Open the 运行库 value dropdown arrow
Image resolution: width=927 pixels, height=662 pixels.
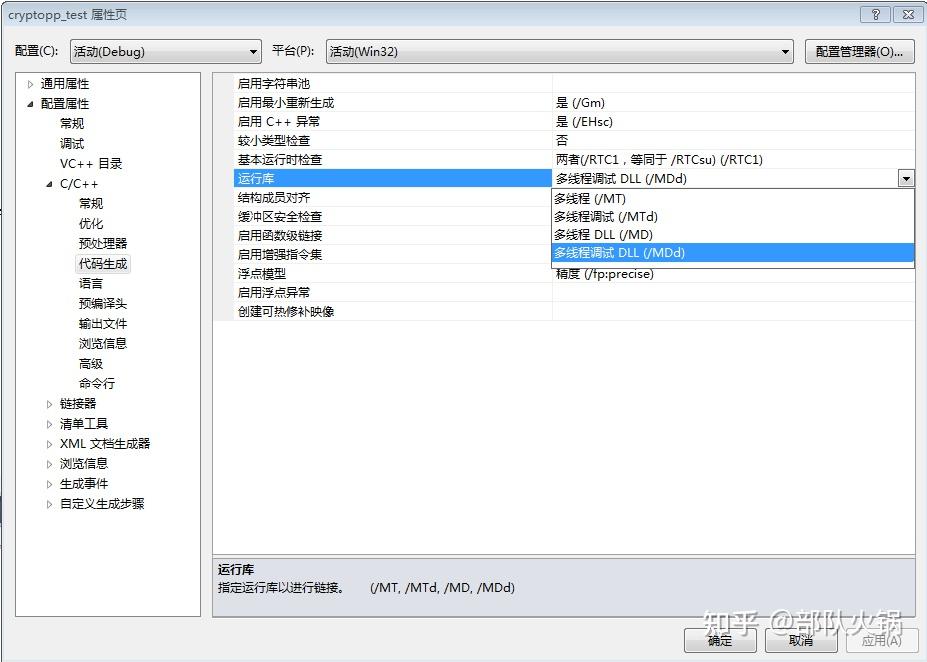pos(906,178)
